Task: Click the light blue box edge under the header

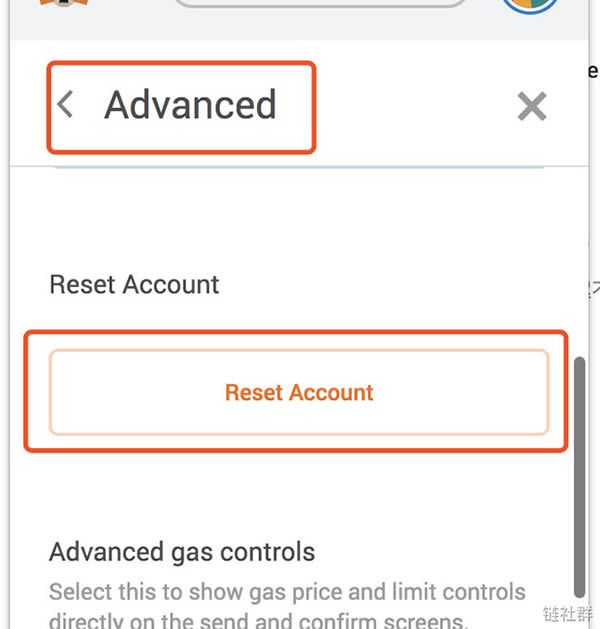Action: coord(298,166)
